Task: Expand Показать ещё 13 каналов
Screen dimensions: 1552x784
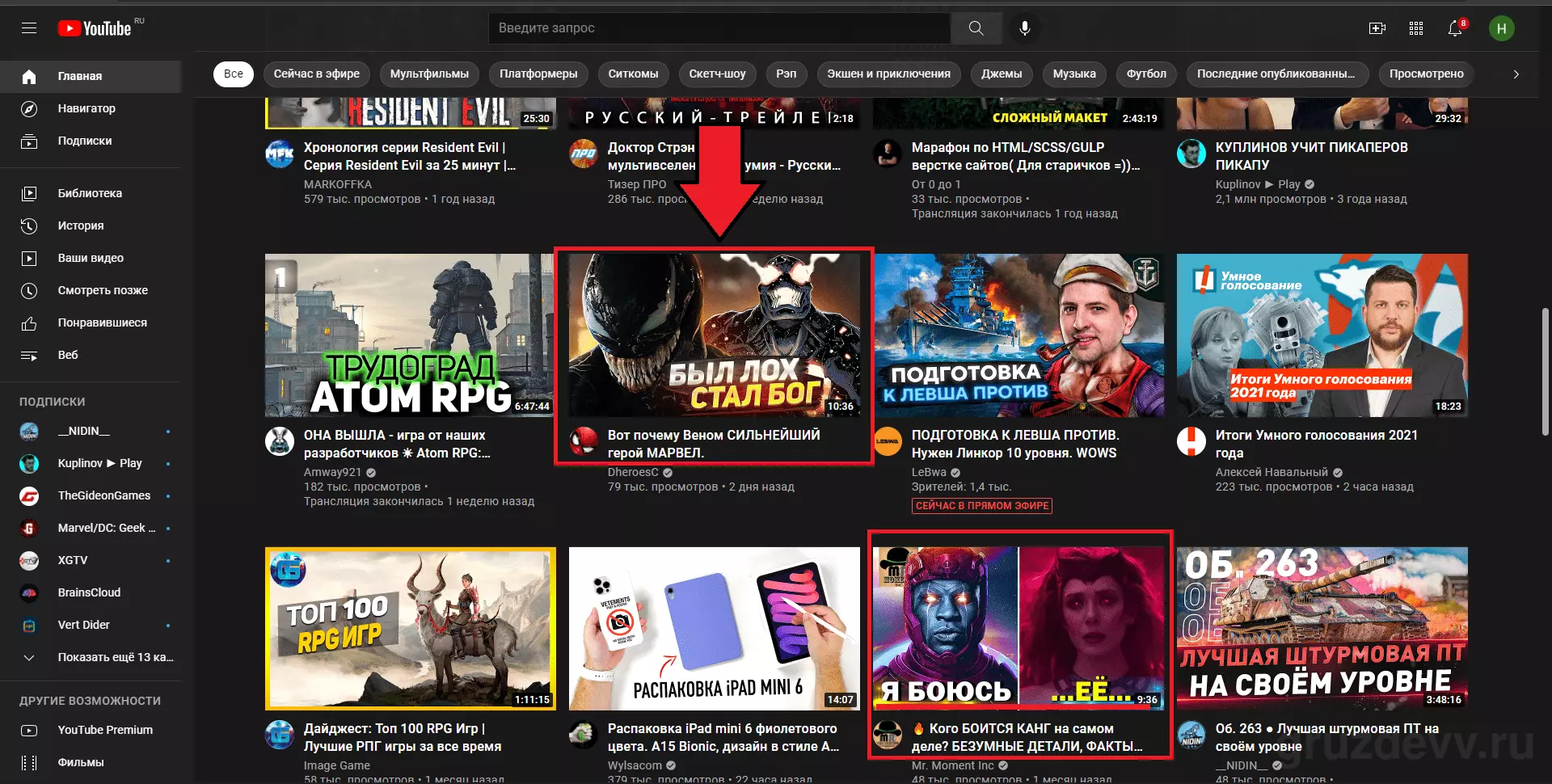Action: (x=91, y=657)
